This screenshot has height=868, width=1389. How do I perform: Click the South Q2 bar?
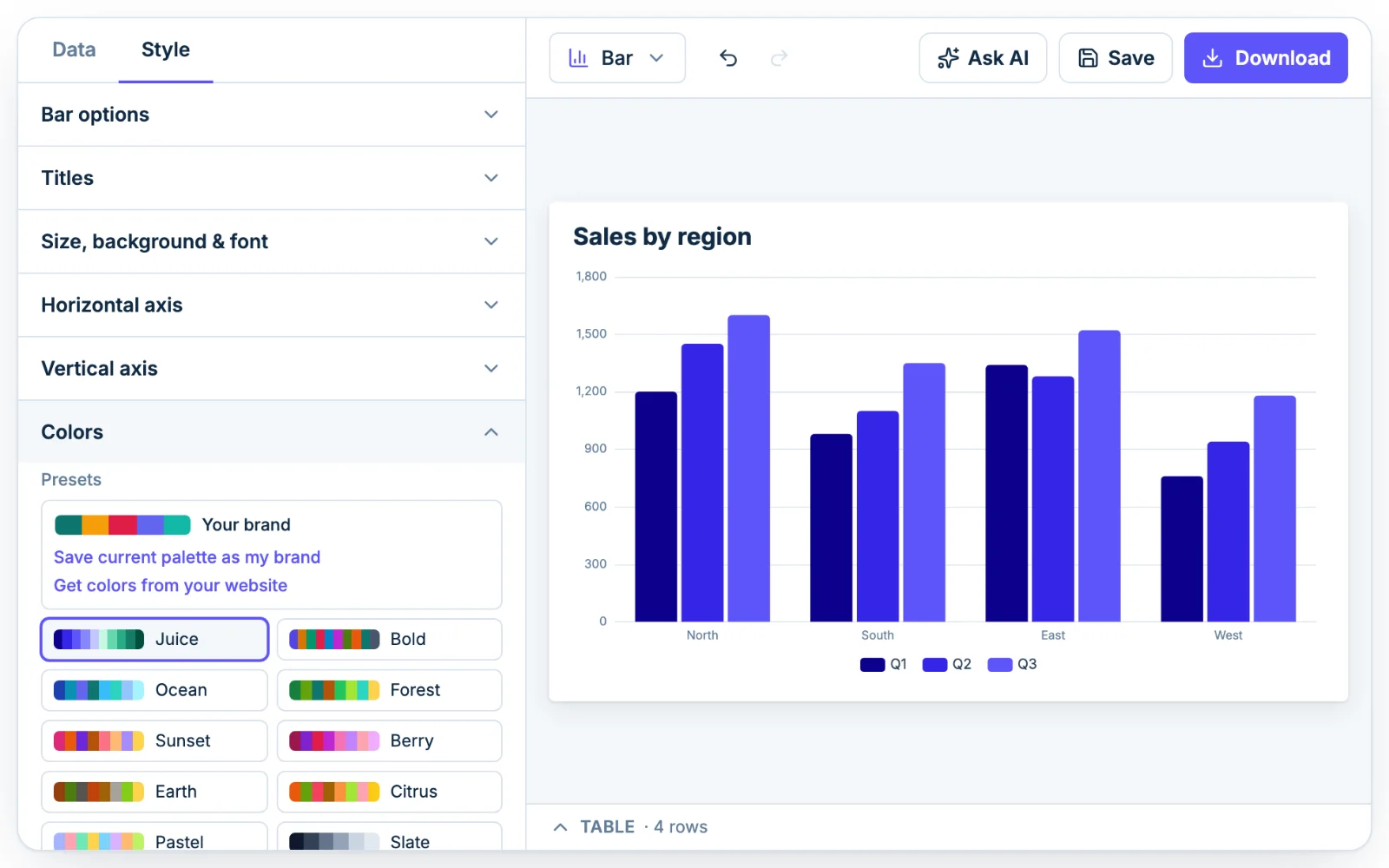[x=878, y=516]
